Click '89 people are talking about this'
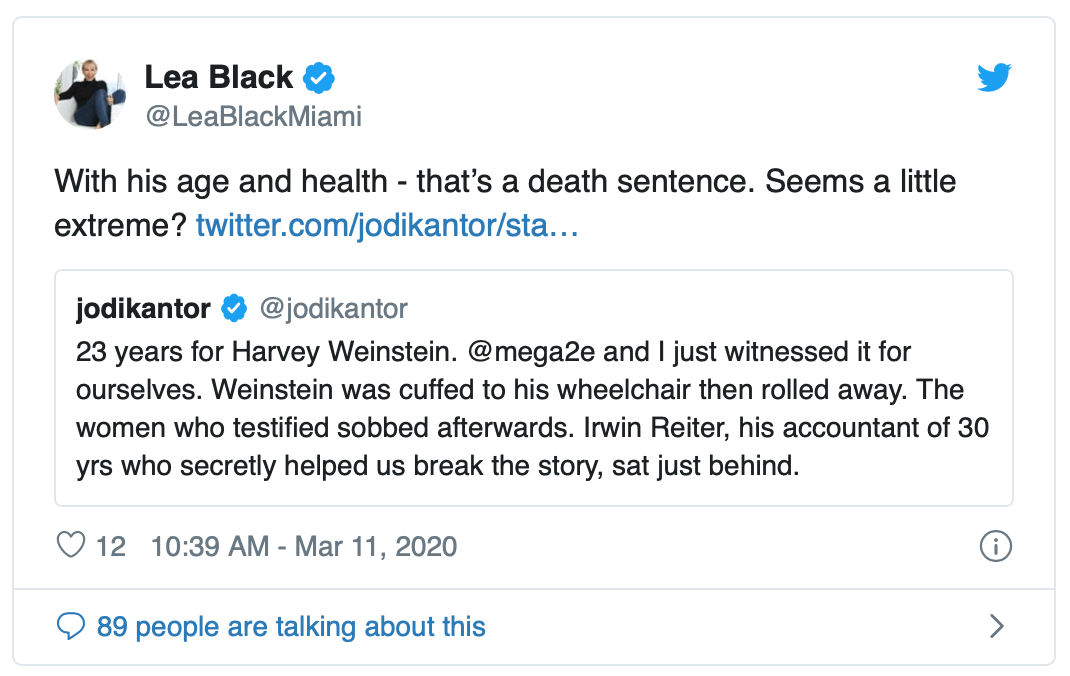 [290, 627]
